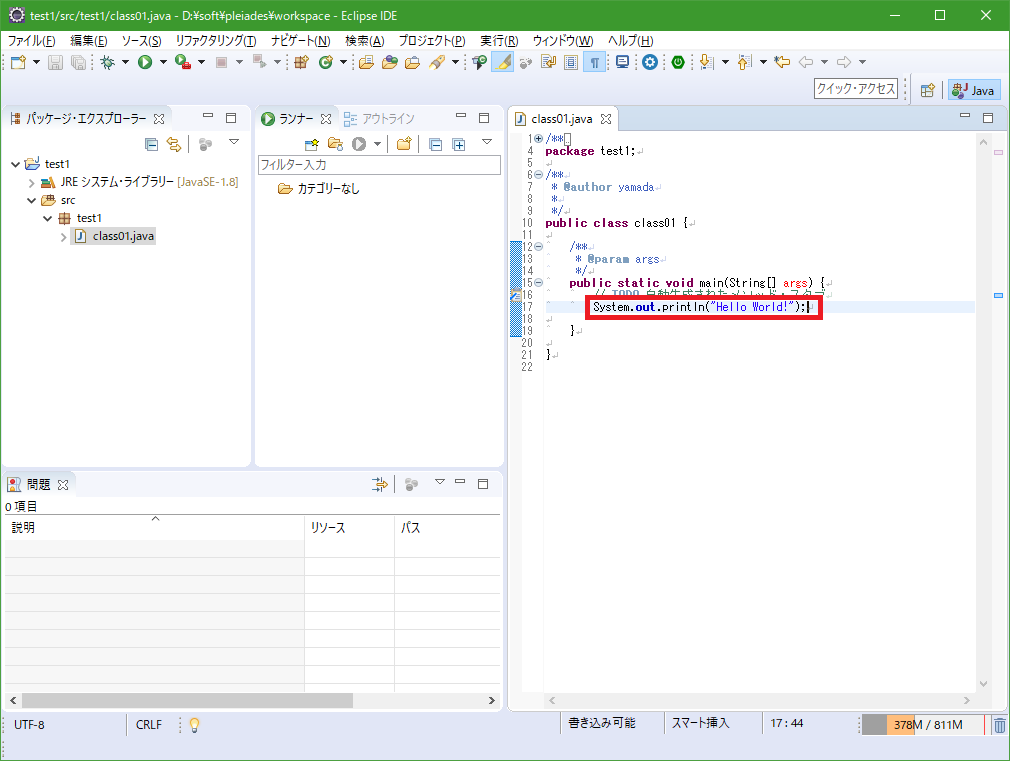
Task: Toggle Mark Occurrences highlighter button
Action: pyautogui.click(x=503, y=63)
